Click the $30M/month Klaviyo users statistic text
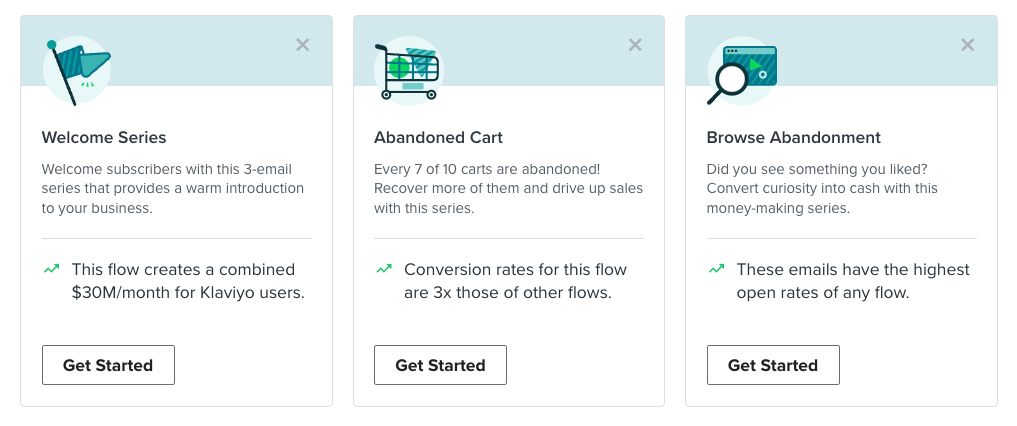Viewport: 1017px width, 426px height. click(188, 281)
